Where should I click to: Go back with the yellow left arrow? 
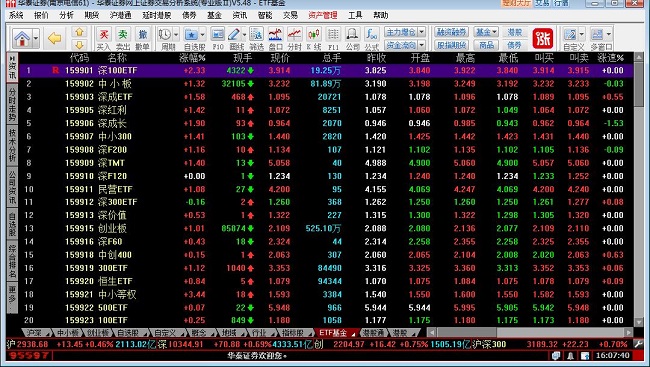pos(54,38)
